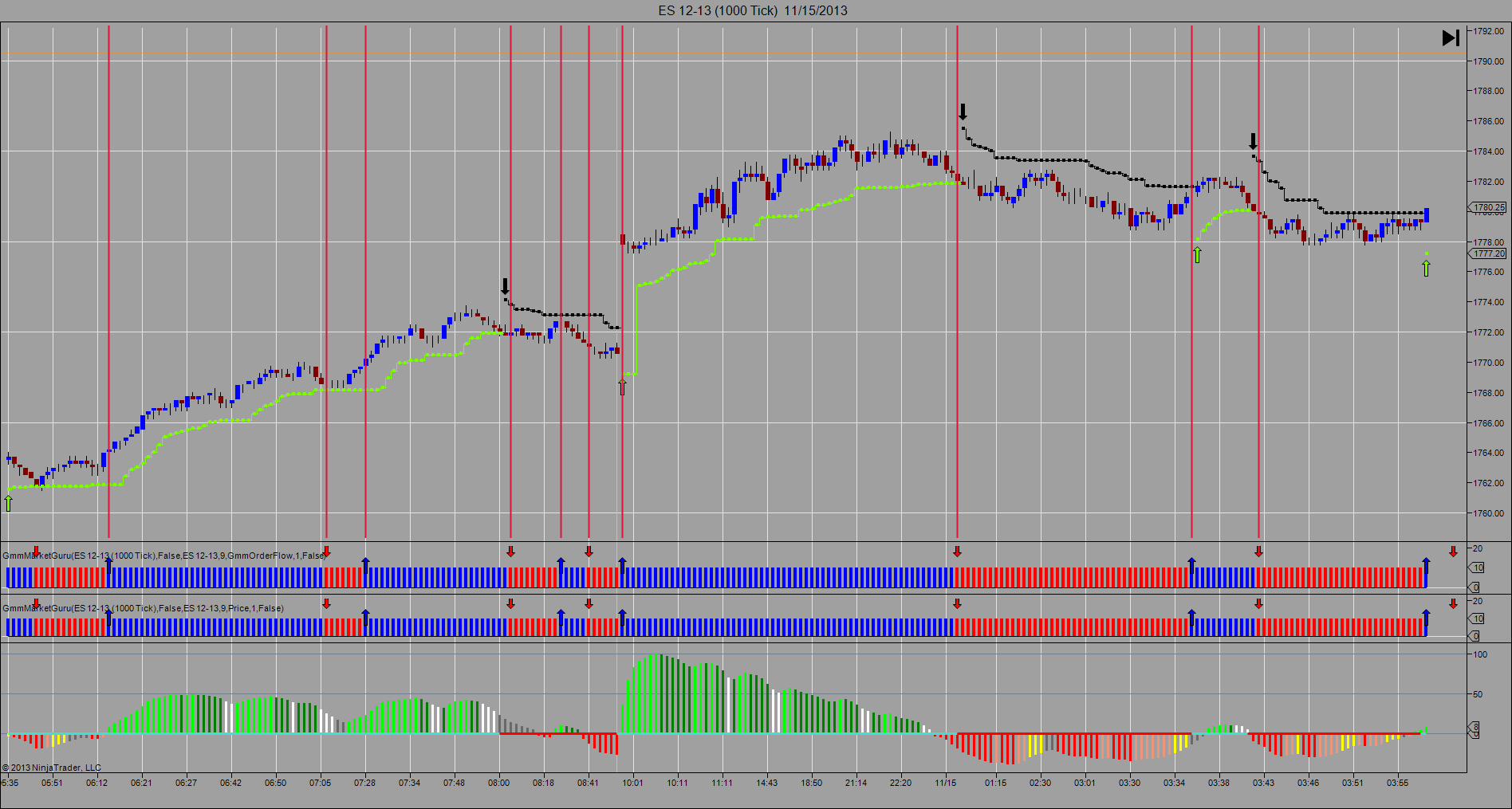
Task: Select the green up arrow below the first bars
Action: click(8, 503)
